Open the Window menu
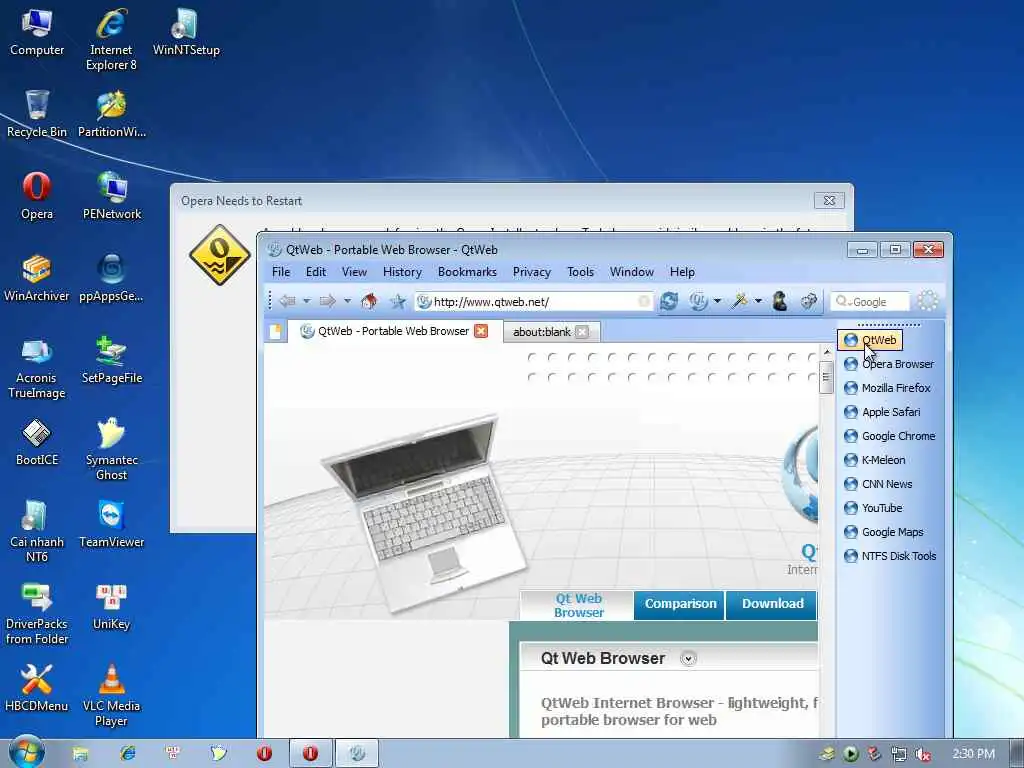The image size is (1024, 768). click(632, 272)
